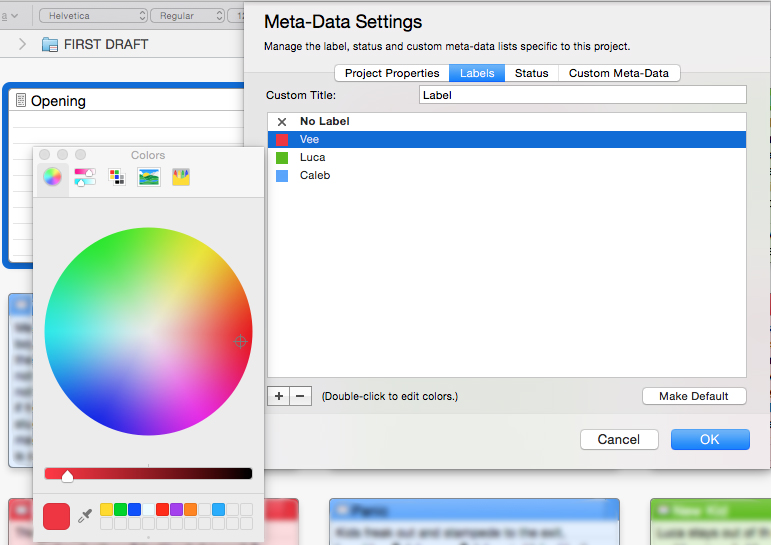Click the Opening card document icon
Image resolution: width=771 pixels, height=545 pixels.
tap(20, 101)
